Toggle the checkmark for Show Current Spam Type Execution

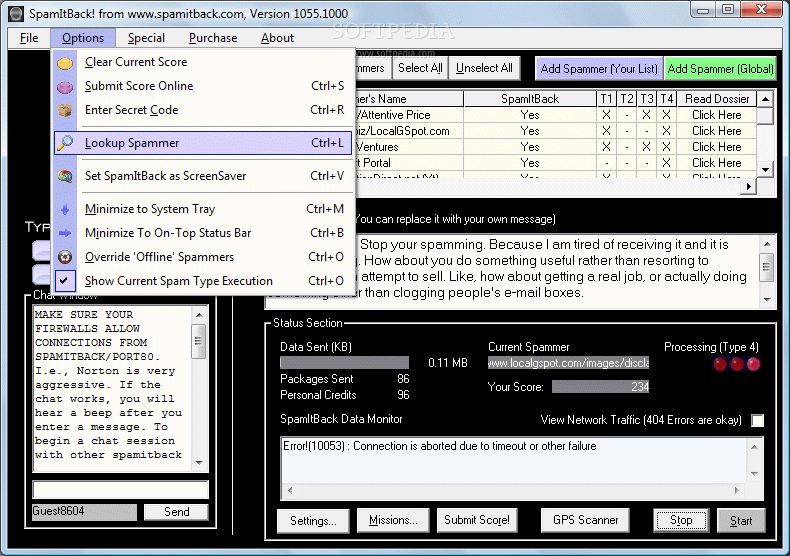(64, 281)
